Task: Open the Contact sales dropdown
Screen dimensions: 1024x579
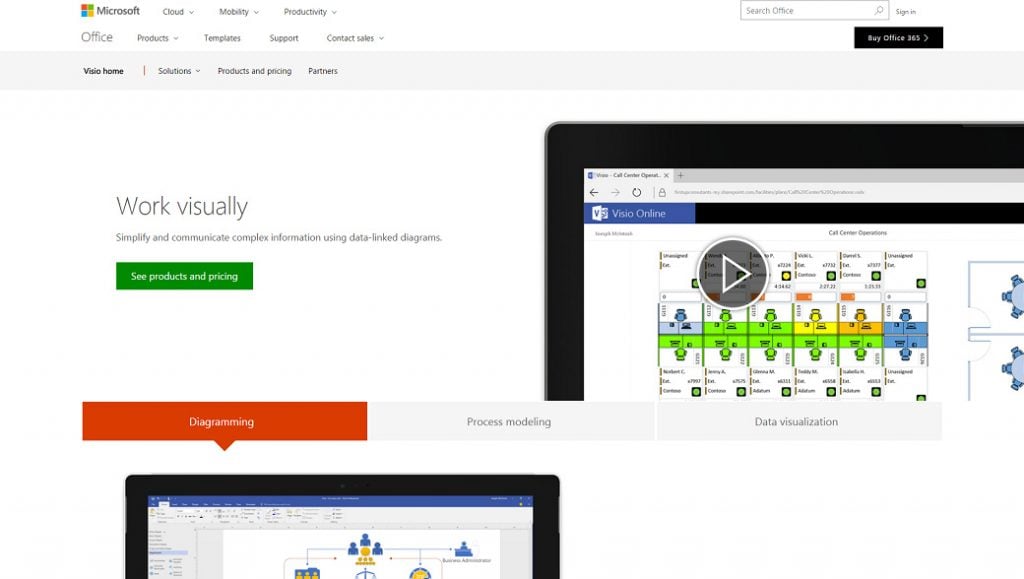Action: (352, 37)
